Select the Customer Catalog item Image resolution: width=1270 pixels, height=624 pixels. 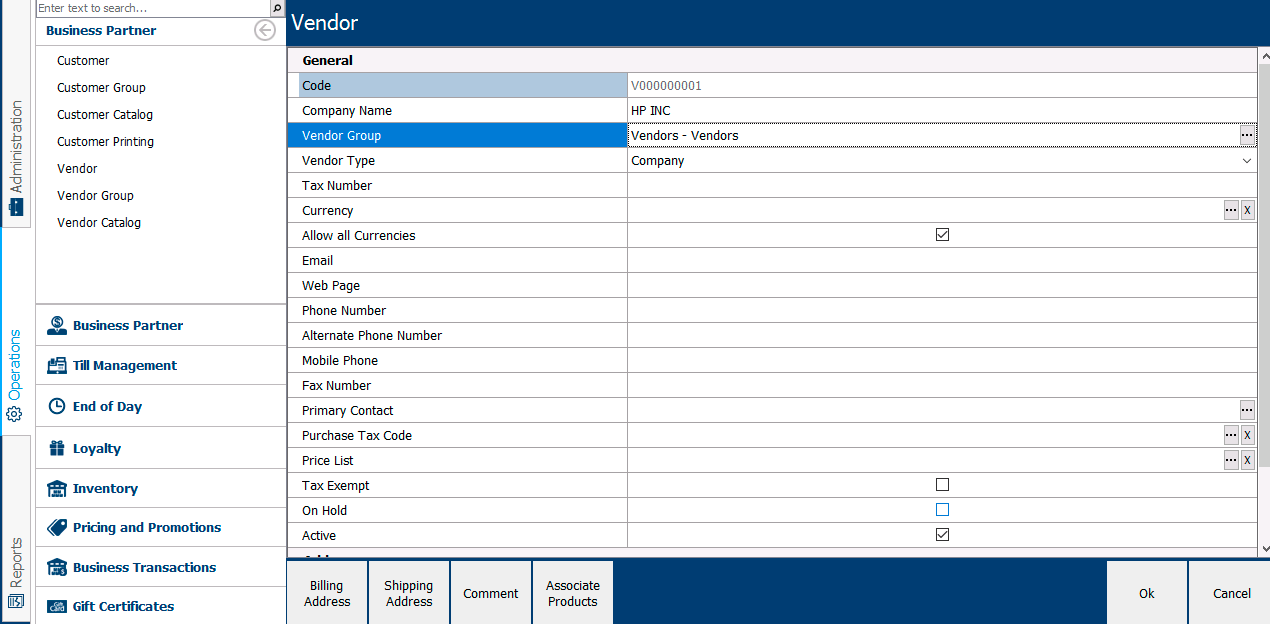105,115
